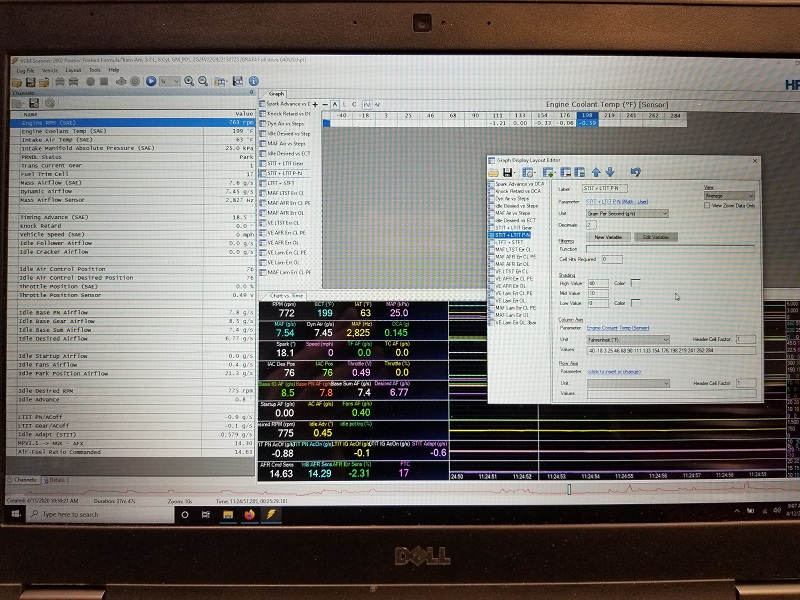This screenshot has width=800, height=600.
Task: Switch to the Chart vs. Time tab
Action: pyautogui.click(x=286, y=295)
